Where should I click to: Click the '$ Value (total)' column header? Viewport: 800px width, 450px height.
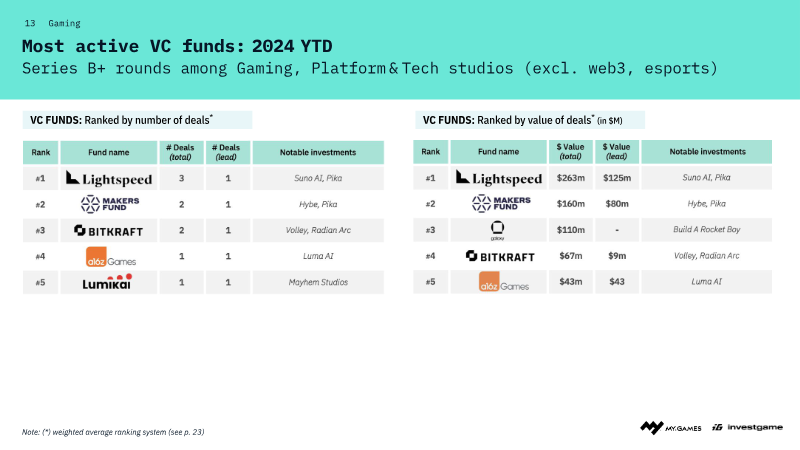coord(570,152)
